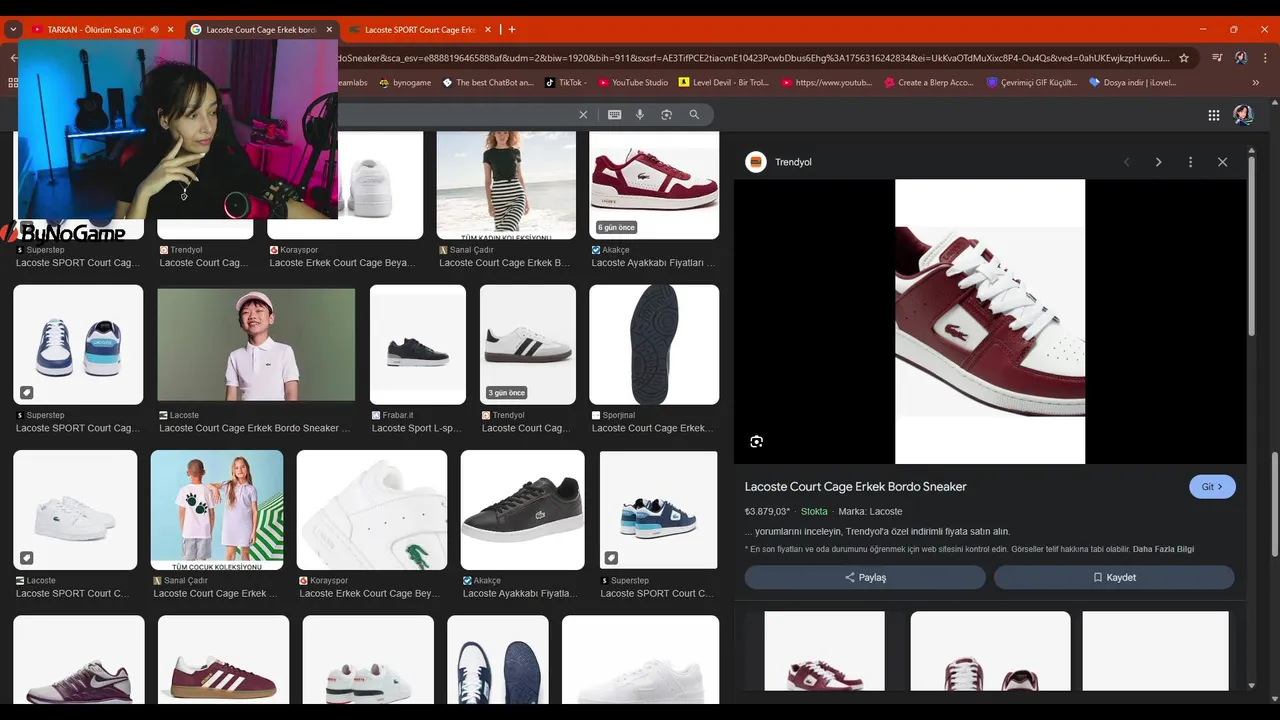Show more bookmarks with the chevron
Image resolution: width=1280 pixels, height=720 pixels.
pyautogui.click(x=1256, y=83)
